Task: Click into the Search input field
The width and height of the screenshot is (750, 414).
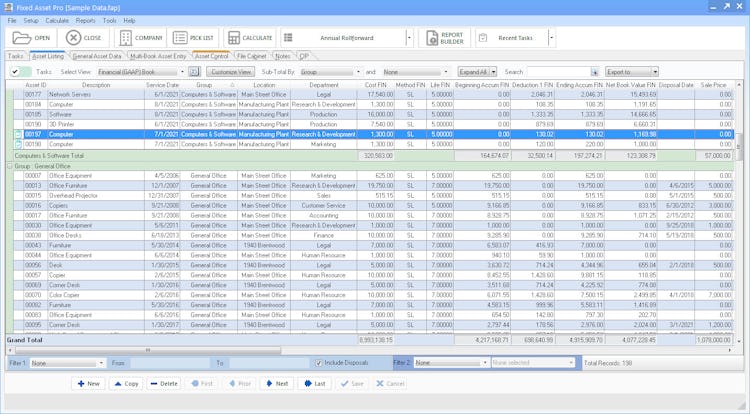Action: click(558, 72)
